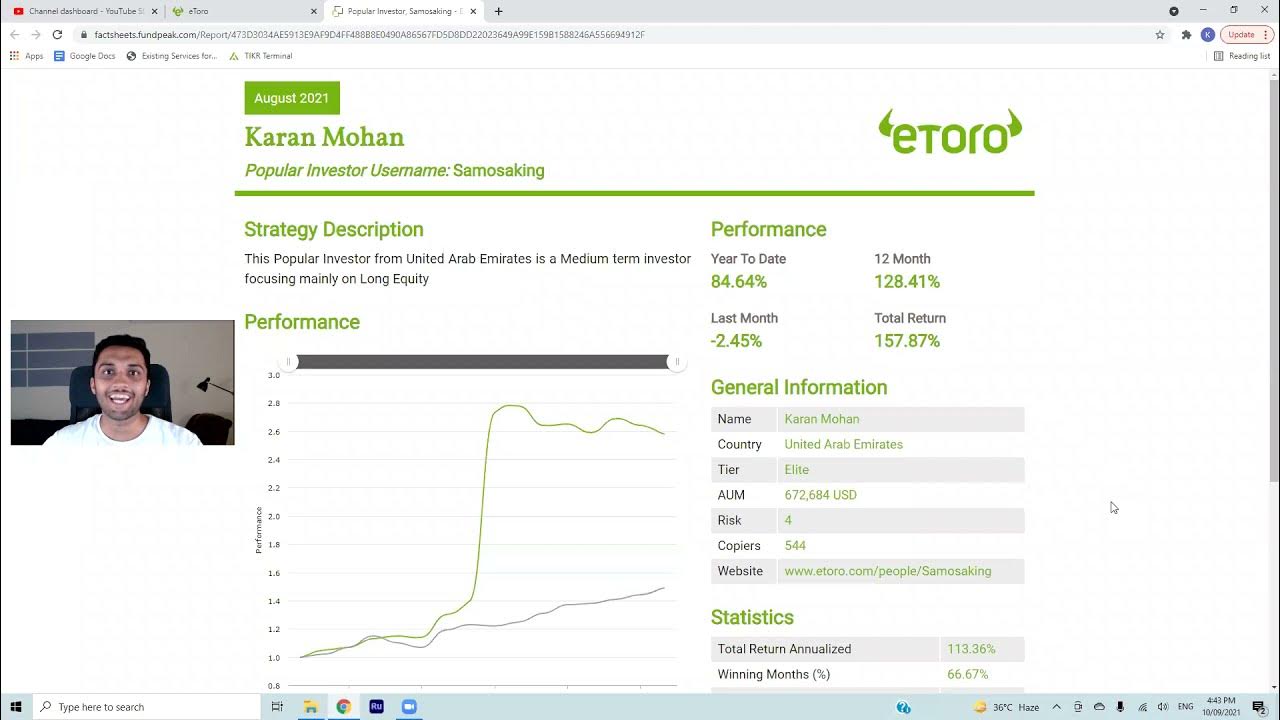Open File Explorer from the taskbar
The image size is (1280, 720).
310,707
